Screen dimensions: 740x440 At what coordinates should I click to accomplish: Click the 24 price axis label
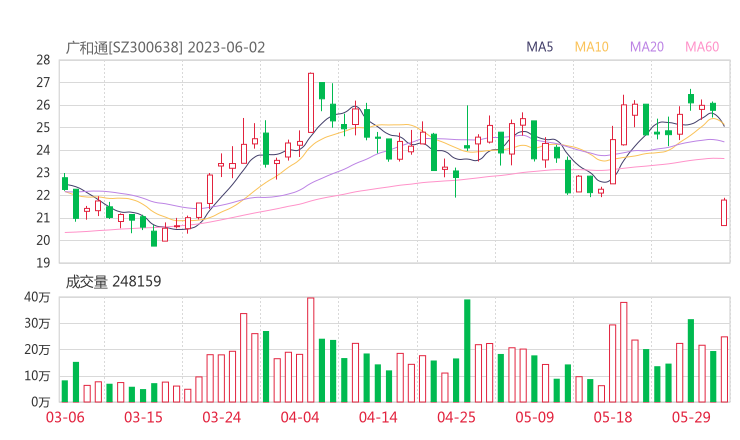click(x=43, y=150)
